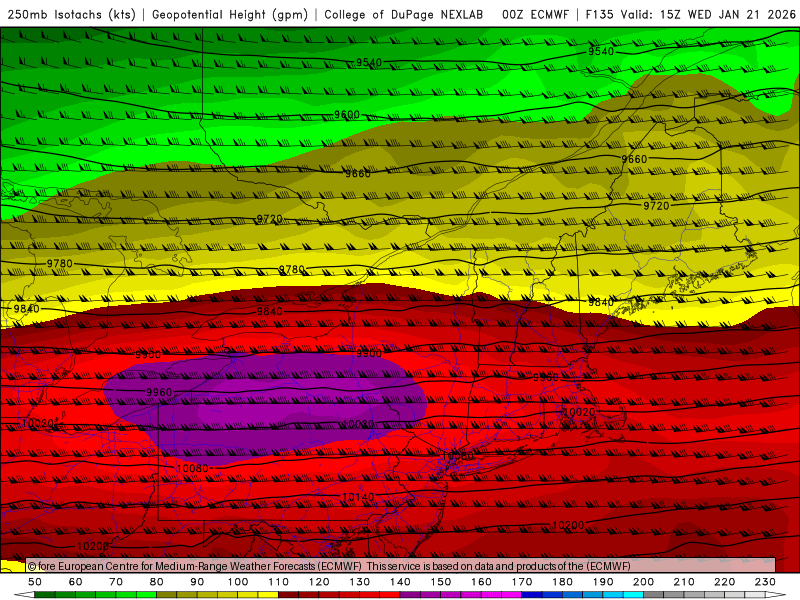This screenshot has height=600, width=800.
Task: Click the "College of DuPage NEXLAB" header text
Action: click(x=404, y=15)
